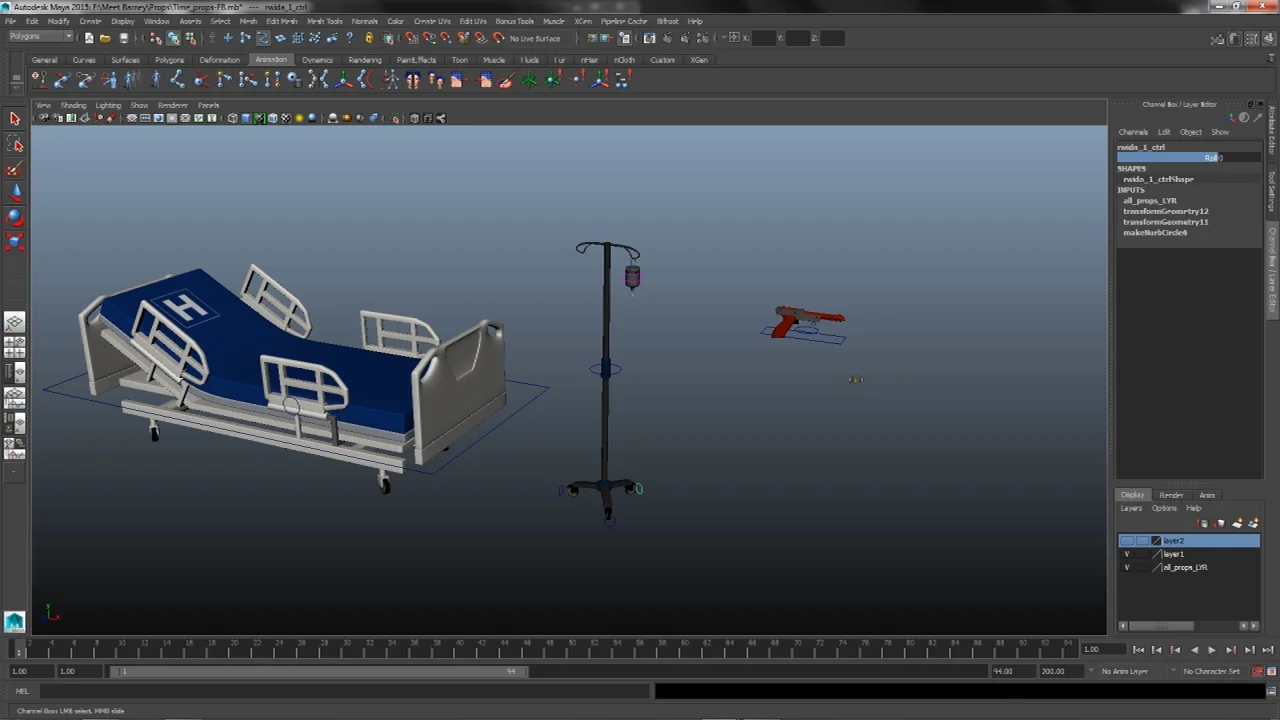Open the Anim layer tab
This screenshot has height=720, width=1280.
coord(1207,495)
